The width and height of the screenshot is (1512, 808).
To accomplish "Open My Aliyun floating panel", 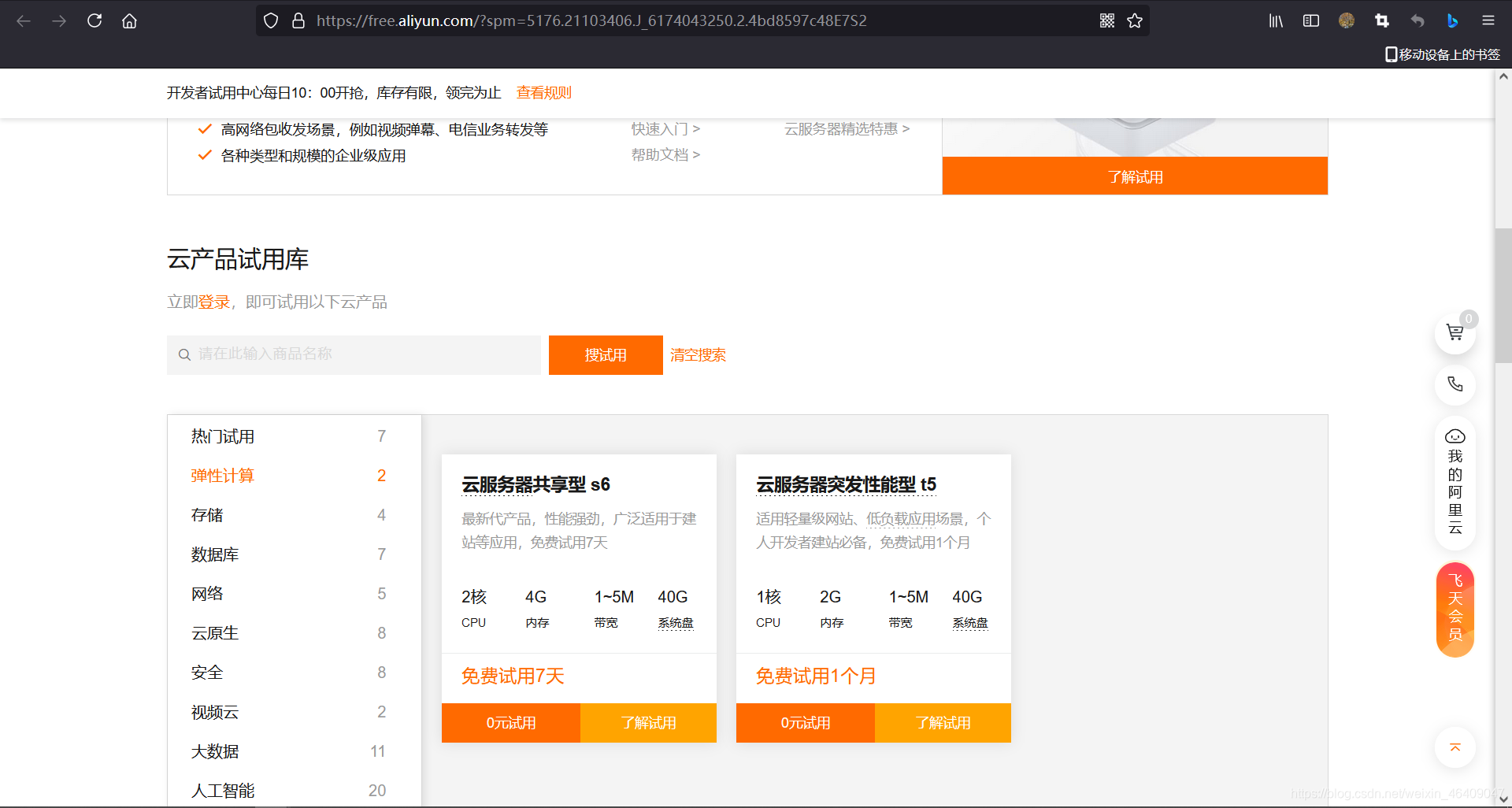I will coord(1455,483).
